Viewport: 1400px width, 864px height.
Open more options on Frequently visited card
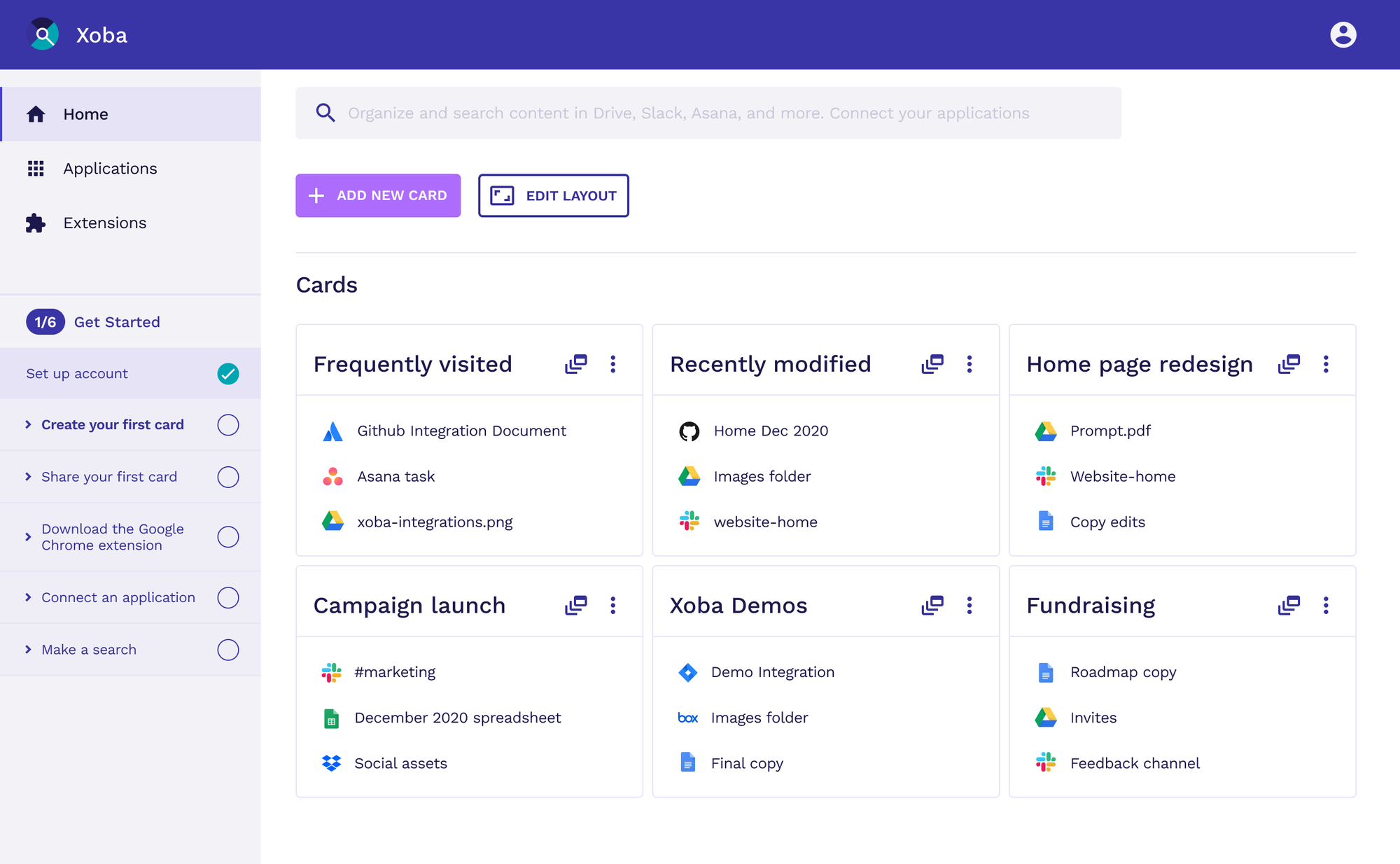pos(612,363)
